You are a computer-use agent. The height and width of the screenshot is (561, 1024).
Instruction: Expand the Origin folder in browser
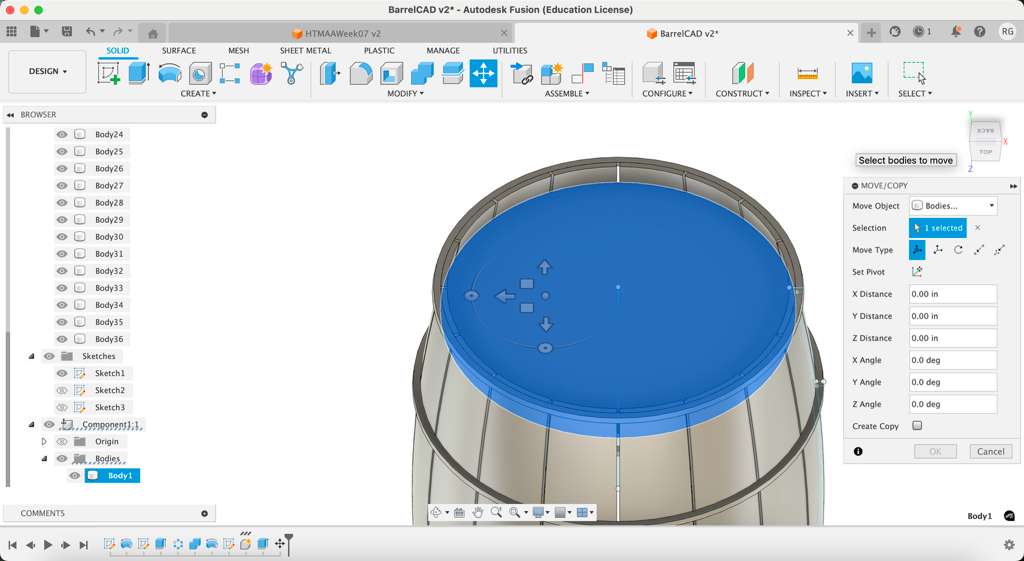click(44, 441)
